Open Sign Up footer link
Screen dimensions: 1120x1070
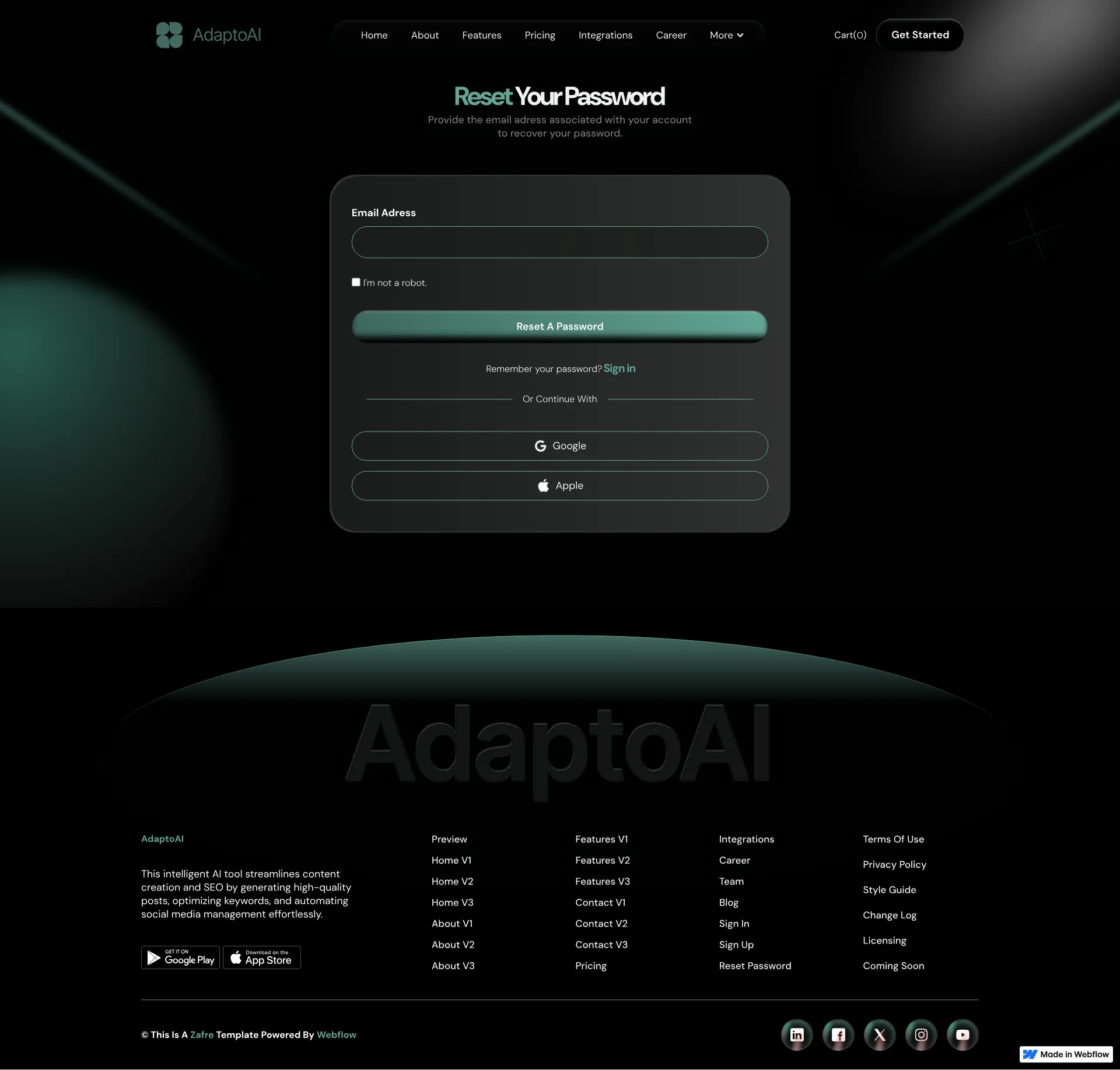[x=736, y=945]
